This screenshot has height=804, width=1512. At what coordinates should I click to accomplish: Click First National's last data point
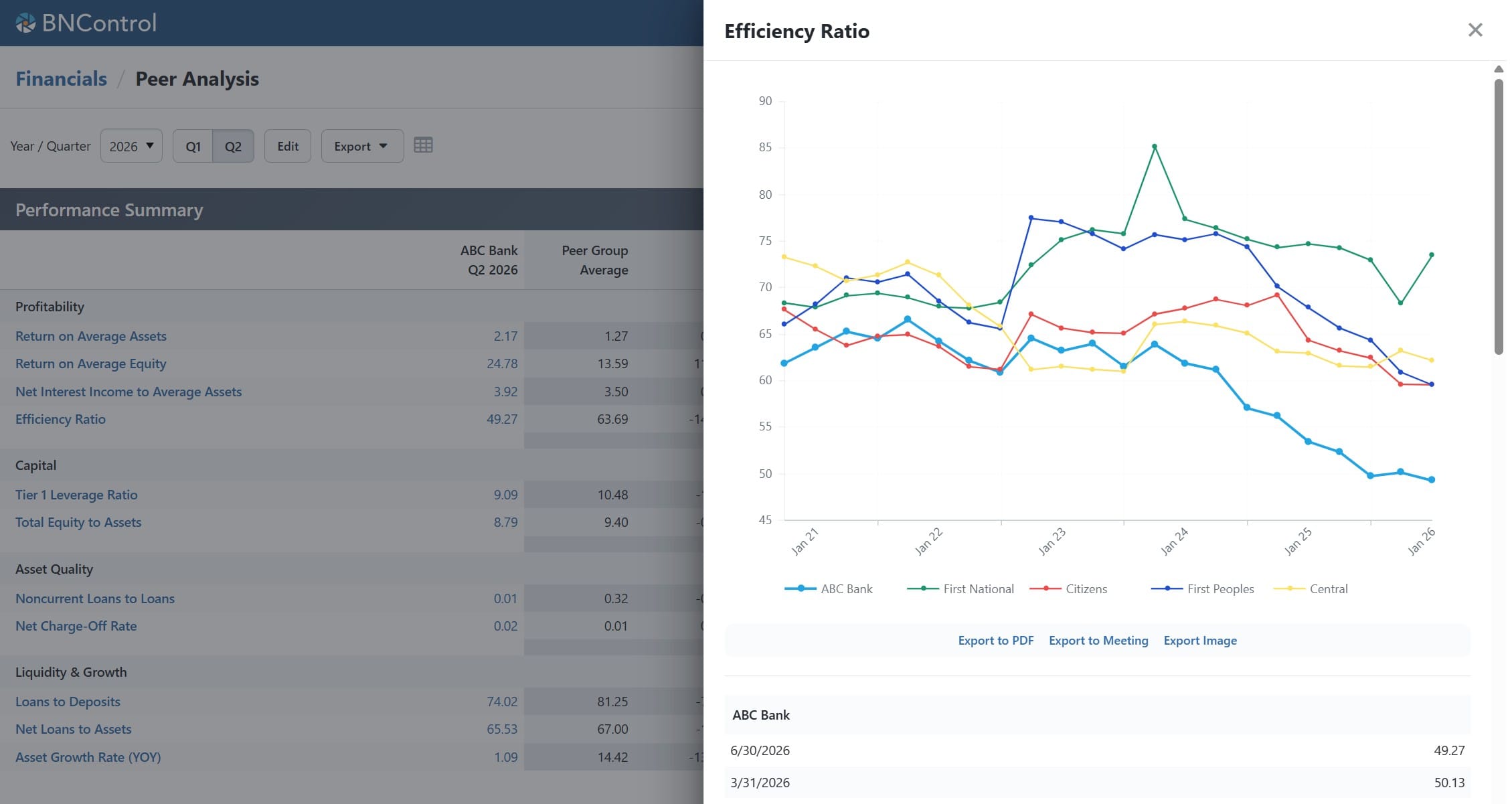[1432, 254]
